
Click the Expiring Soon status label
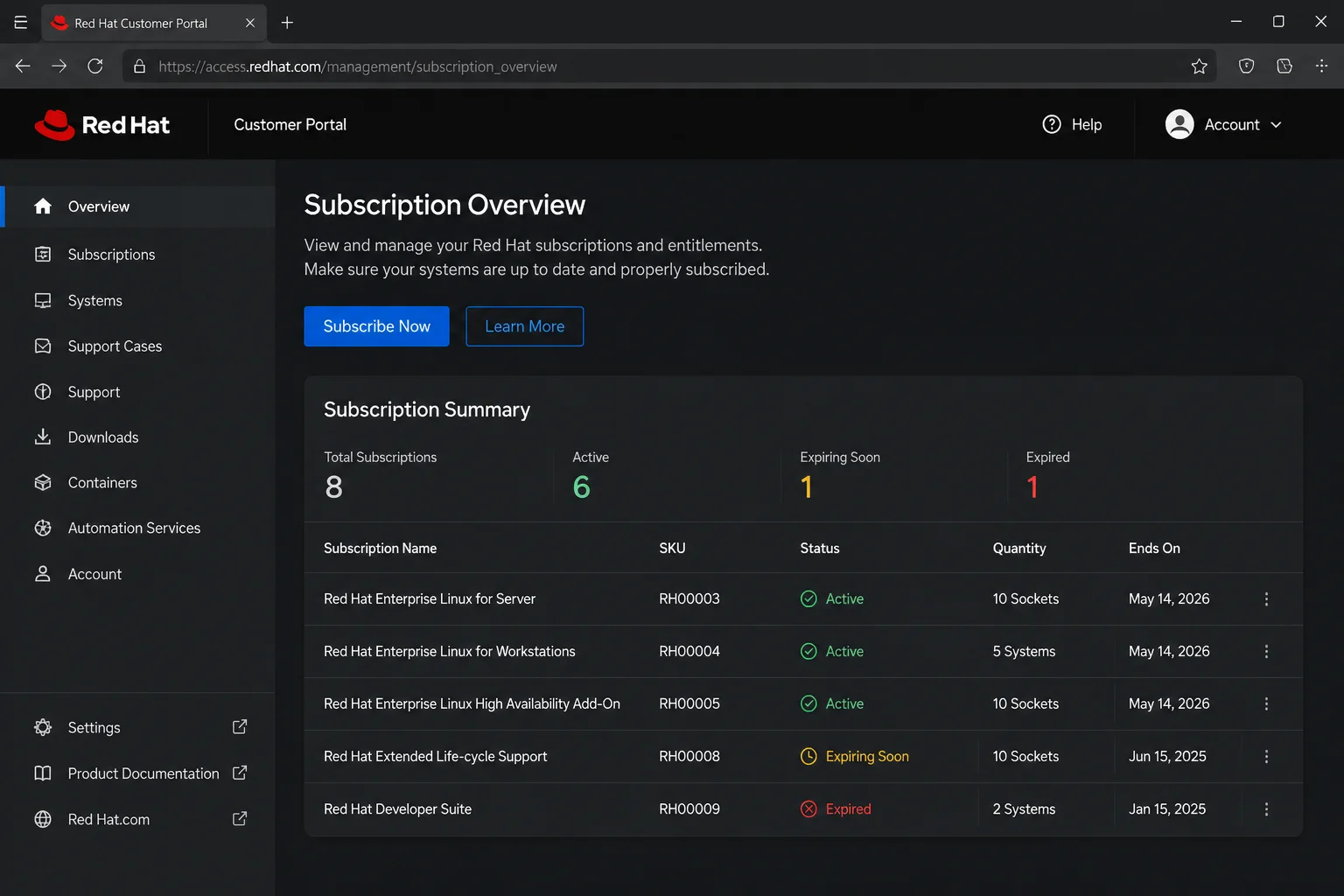click(867, 756)
